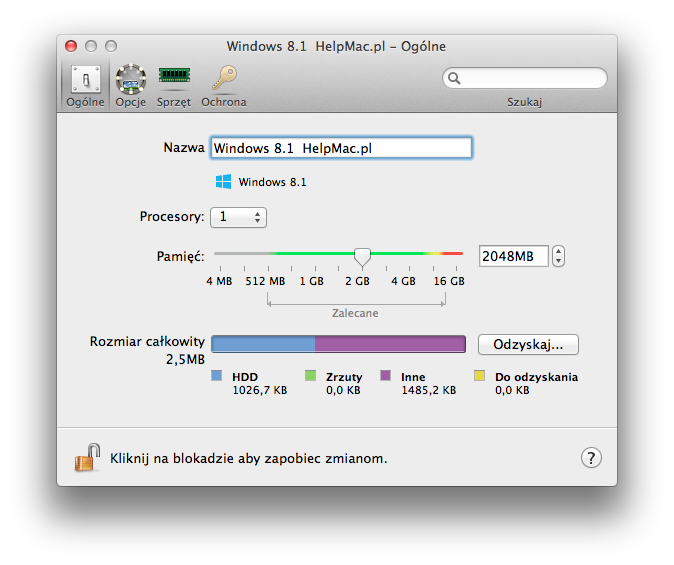Expand the Procesory dropdown

coord(238,217)
